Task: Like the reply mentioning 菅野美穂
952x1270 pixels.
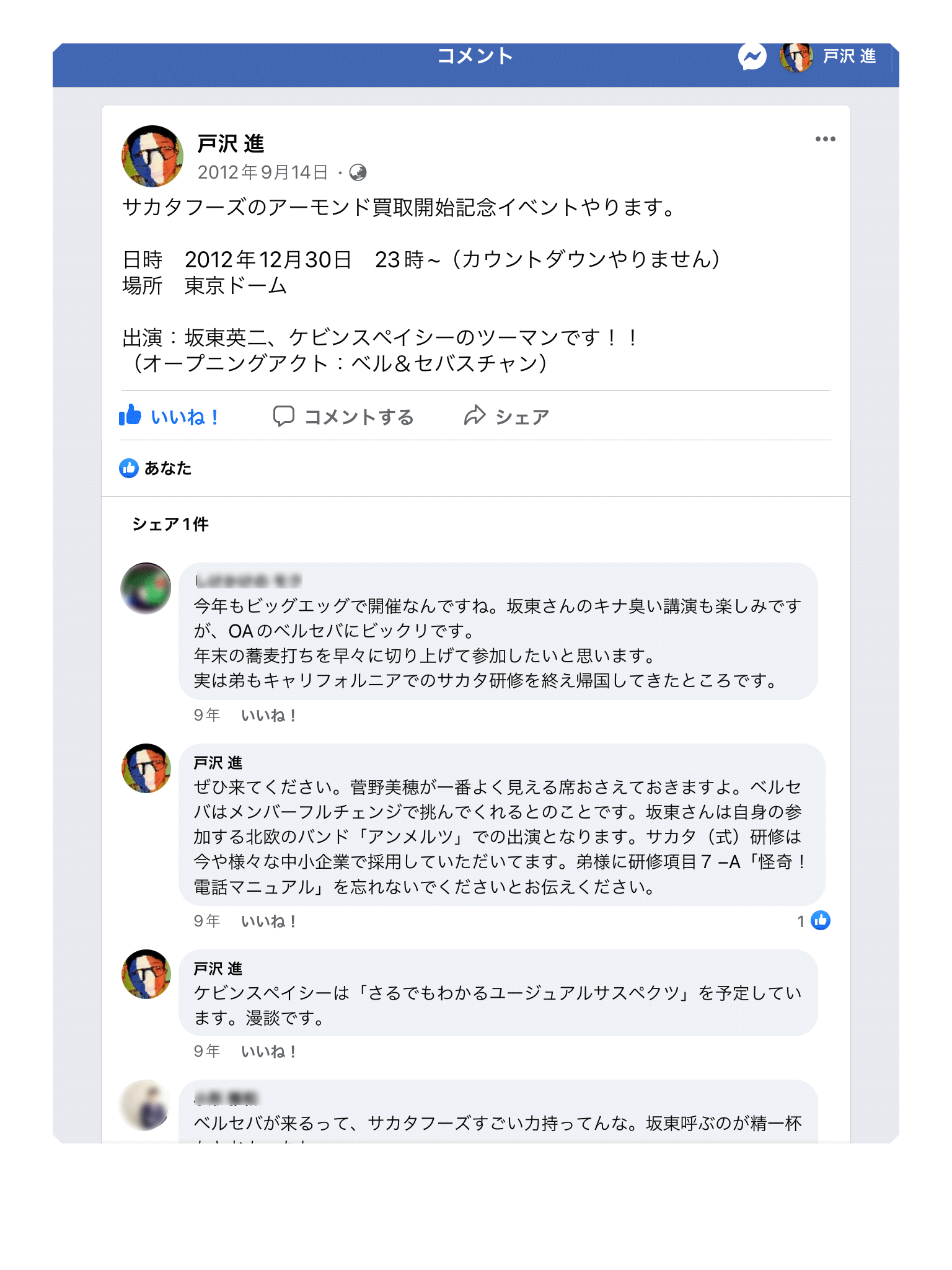Action: coord(268,921)
